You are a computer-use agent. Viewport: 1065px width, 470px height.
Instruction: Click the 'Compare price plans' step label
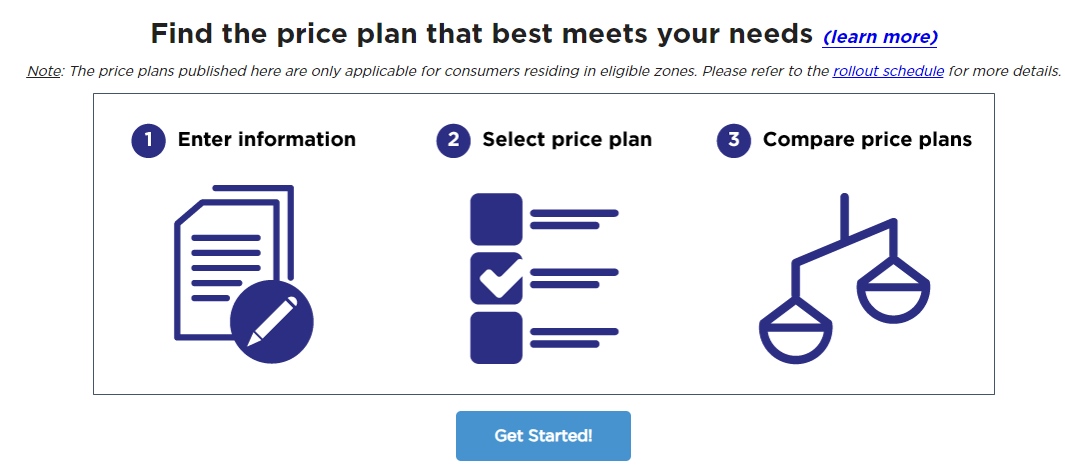(x=867, y=140)
